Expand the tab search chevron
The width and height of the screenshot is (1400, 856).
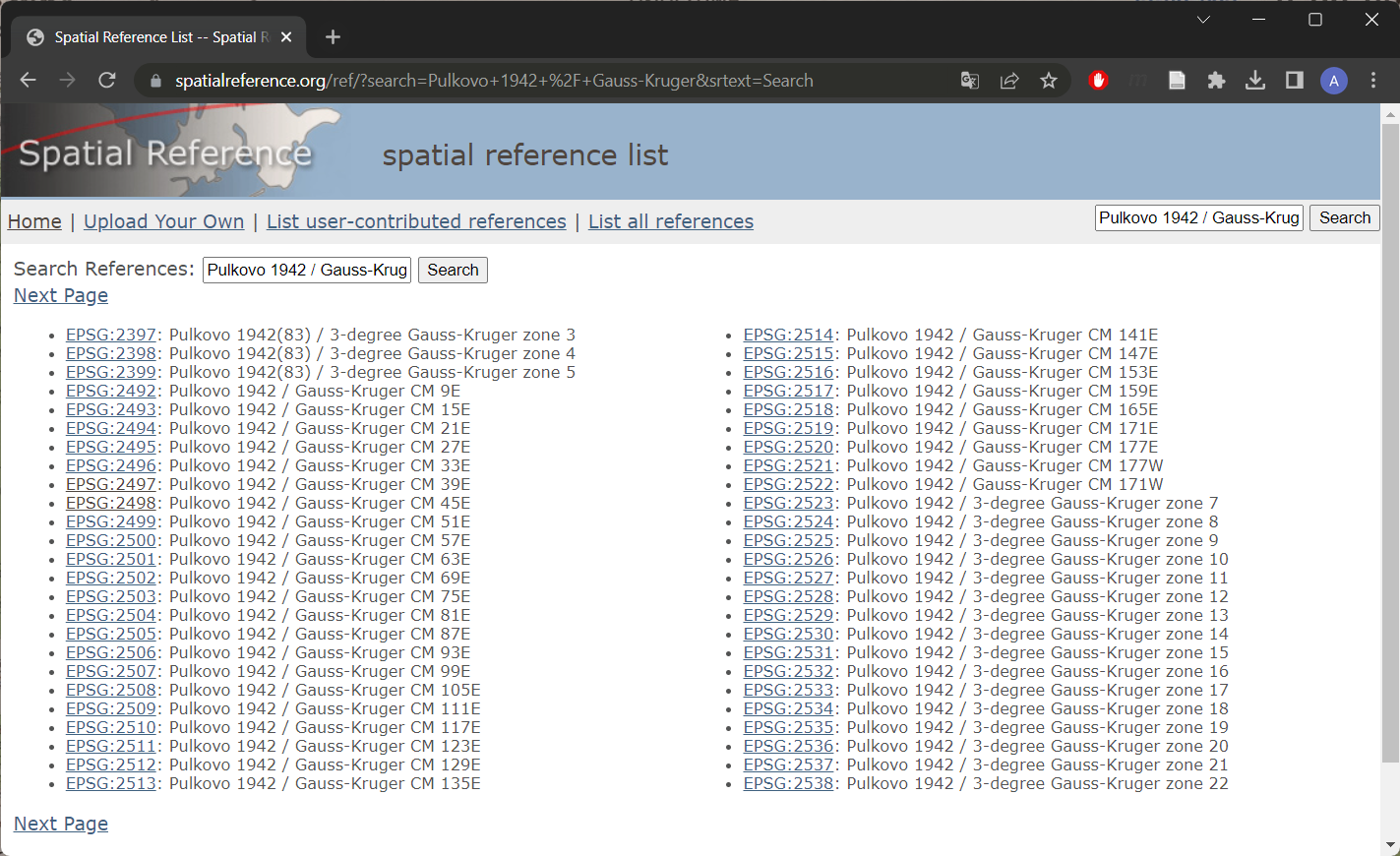point(1203,20)
